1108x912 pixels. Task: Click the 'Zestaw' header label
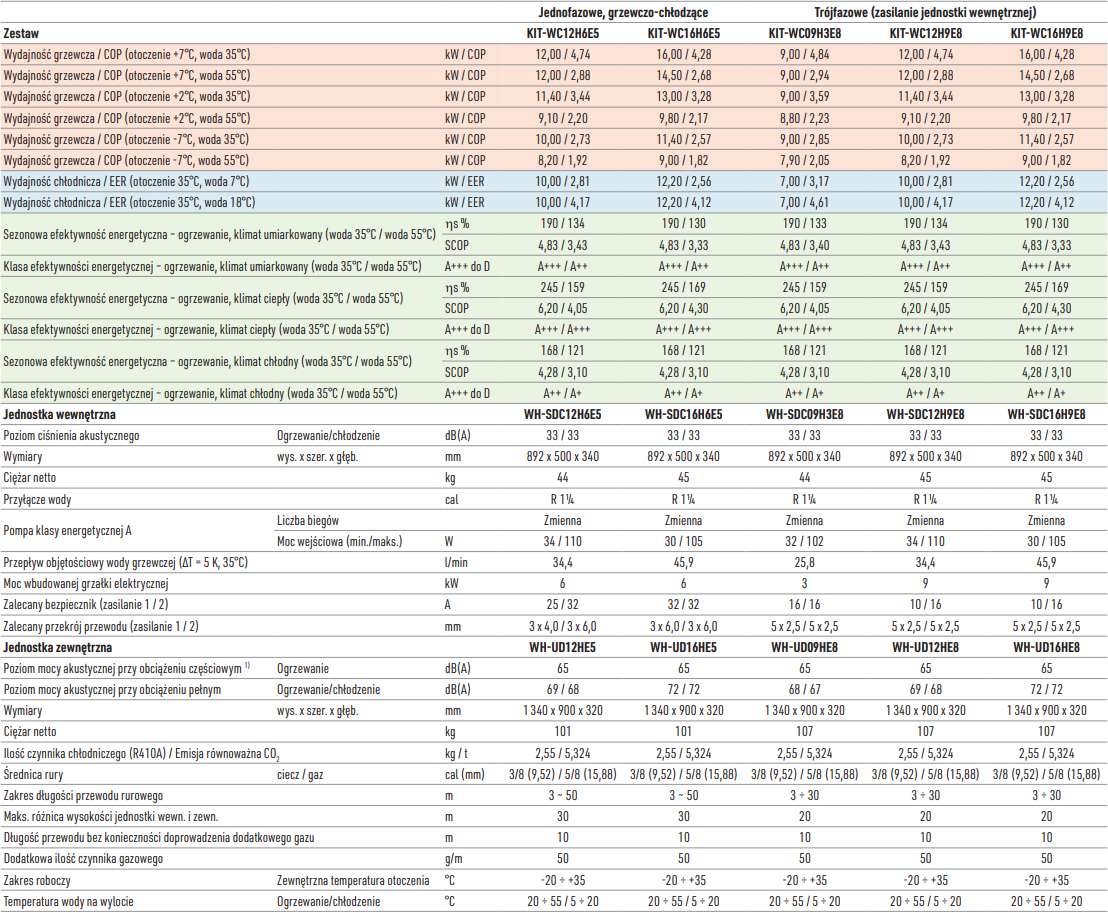click(x=21, y=33)
